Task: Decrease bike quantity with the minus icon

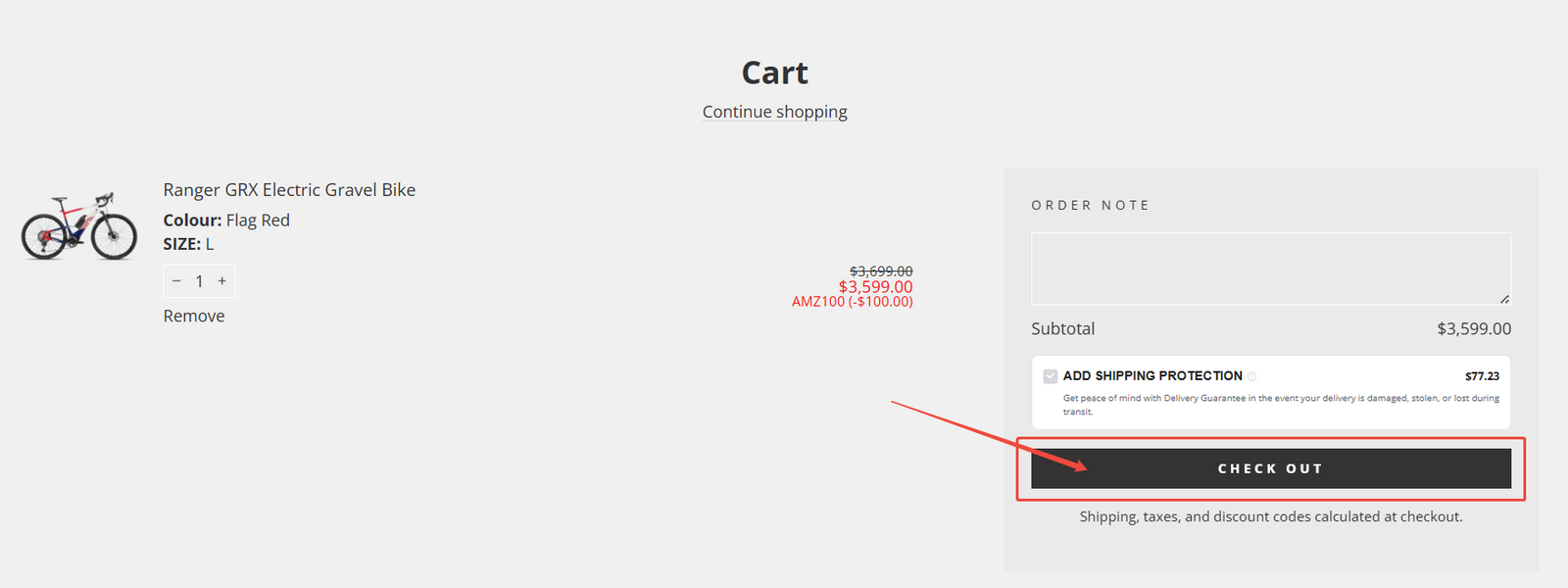Action: pyautogui.click(x=176, y=281)
